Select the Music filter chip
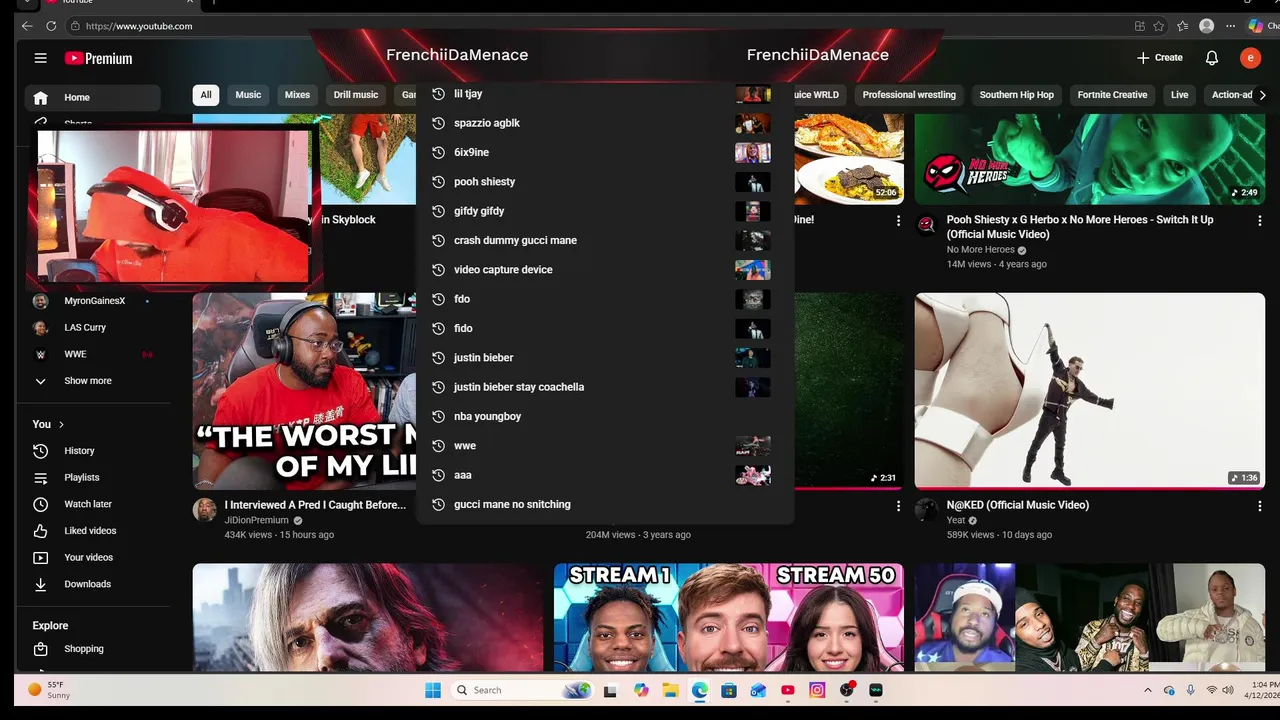 click(x=248, y=95)
